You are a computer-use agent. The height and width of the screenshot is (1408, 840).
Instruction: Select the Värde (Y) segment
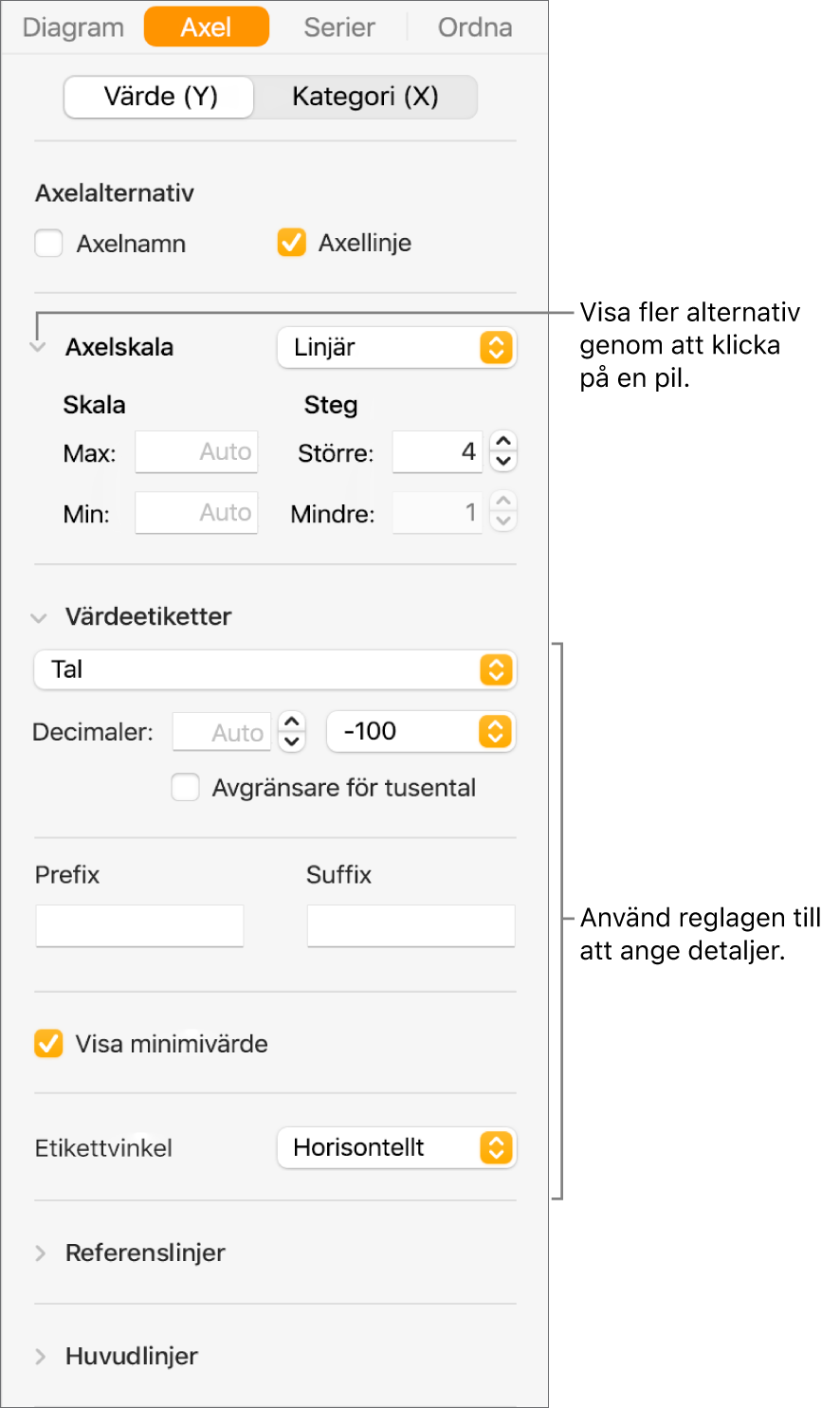click(x=159, y=97)
